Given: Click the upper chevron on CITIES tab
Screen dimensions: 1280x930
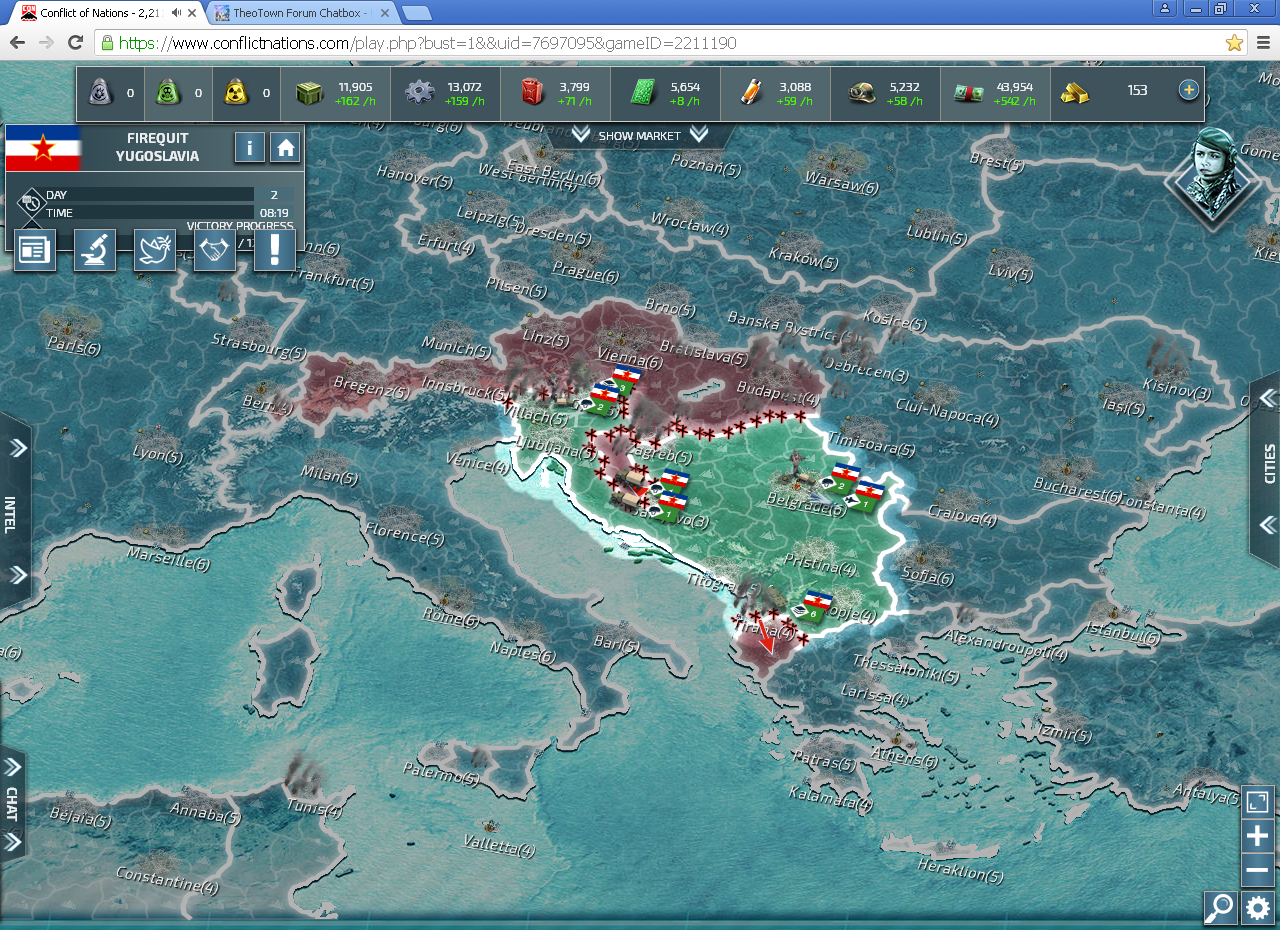Looking at the screenshot, I should click(1268, 398).
